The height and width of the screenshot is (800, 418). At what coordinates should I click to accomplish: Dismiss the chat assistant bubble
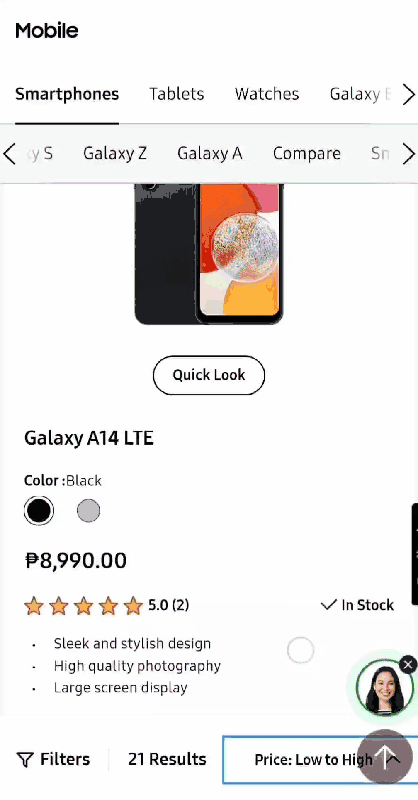pos(408,664)
